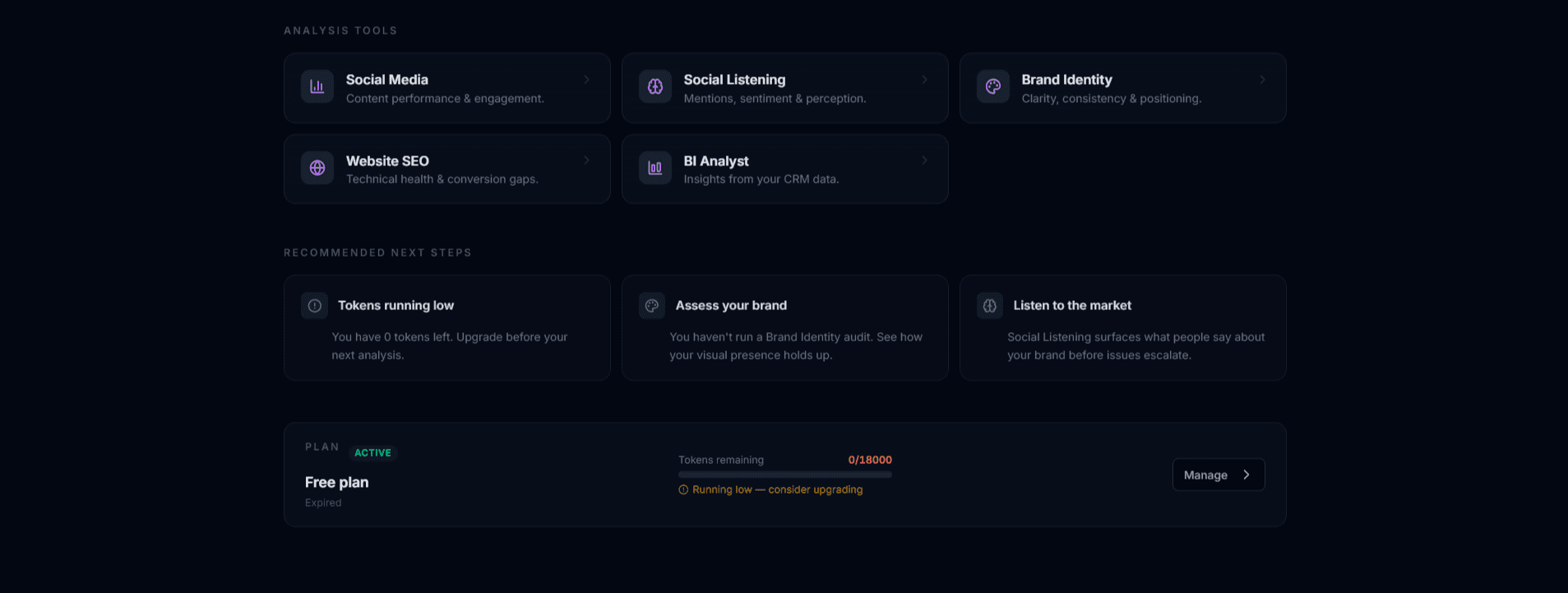Click the warning icon beside Running low

(683, 489)
